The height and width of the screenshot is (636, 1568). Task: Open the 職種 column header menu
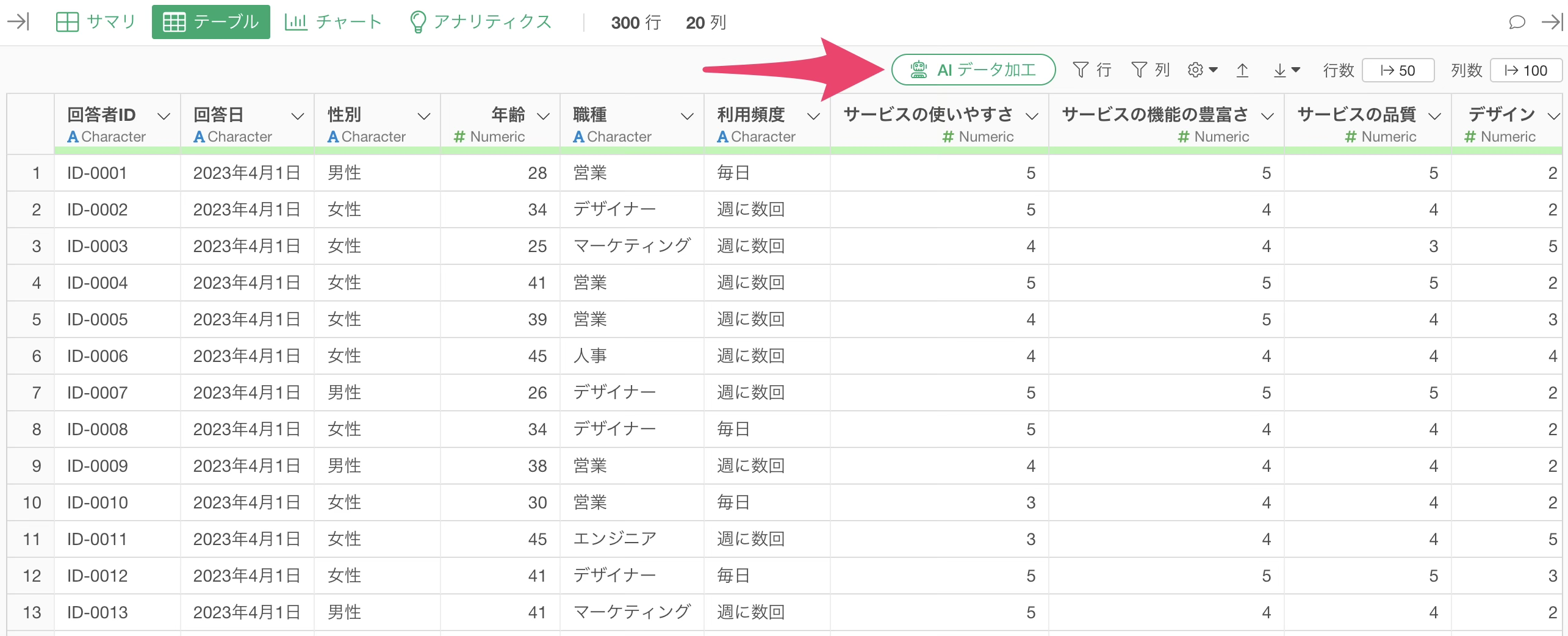click(687, 116)
